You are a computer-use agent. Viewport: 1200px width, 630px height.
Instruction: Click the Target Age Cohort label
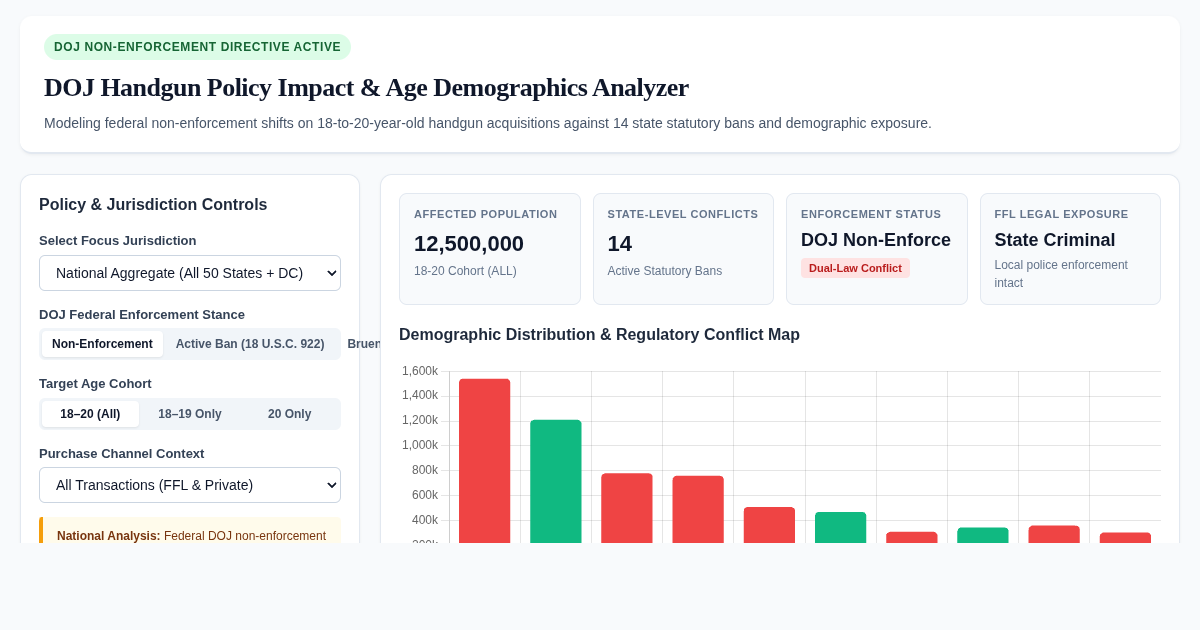(95, 384)
